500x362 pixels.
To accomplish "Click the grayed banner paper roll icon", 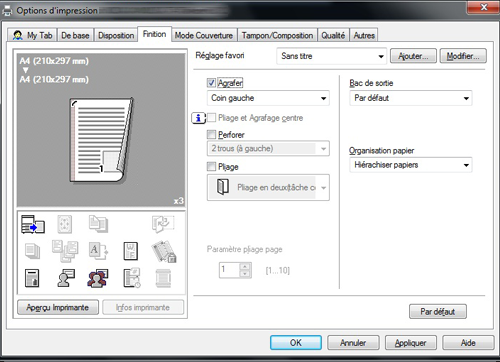I will pyautogui.click(x=163, y=278).
